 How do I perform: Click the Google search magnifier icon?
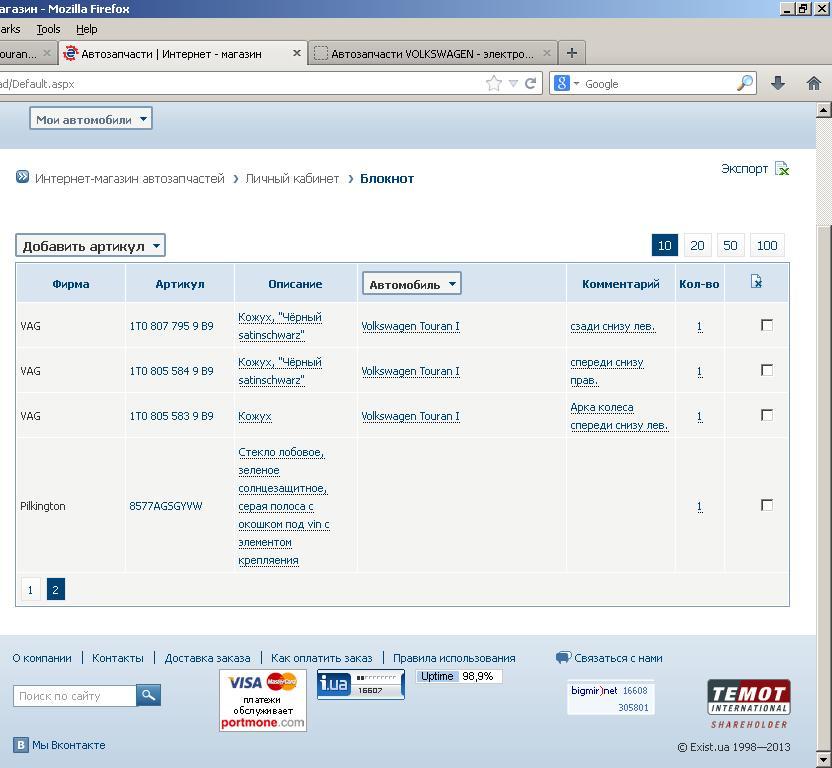point(745,83)
